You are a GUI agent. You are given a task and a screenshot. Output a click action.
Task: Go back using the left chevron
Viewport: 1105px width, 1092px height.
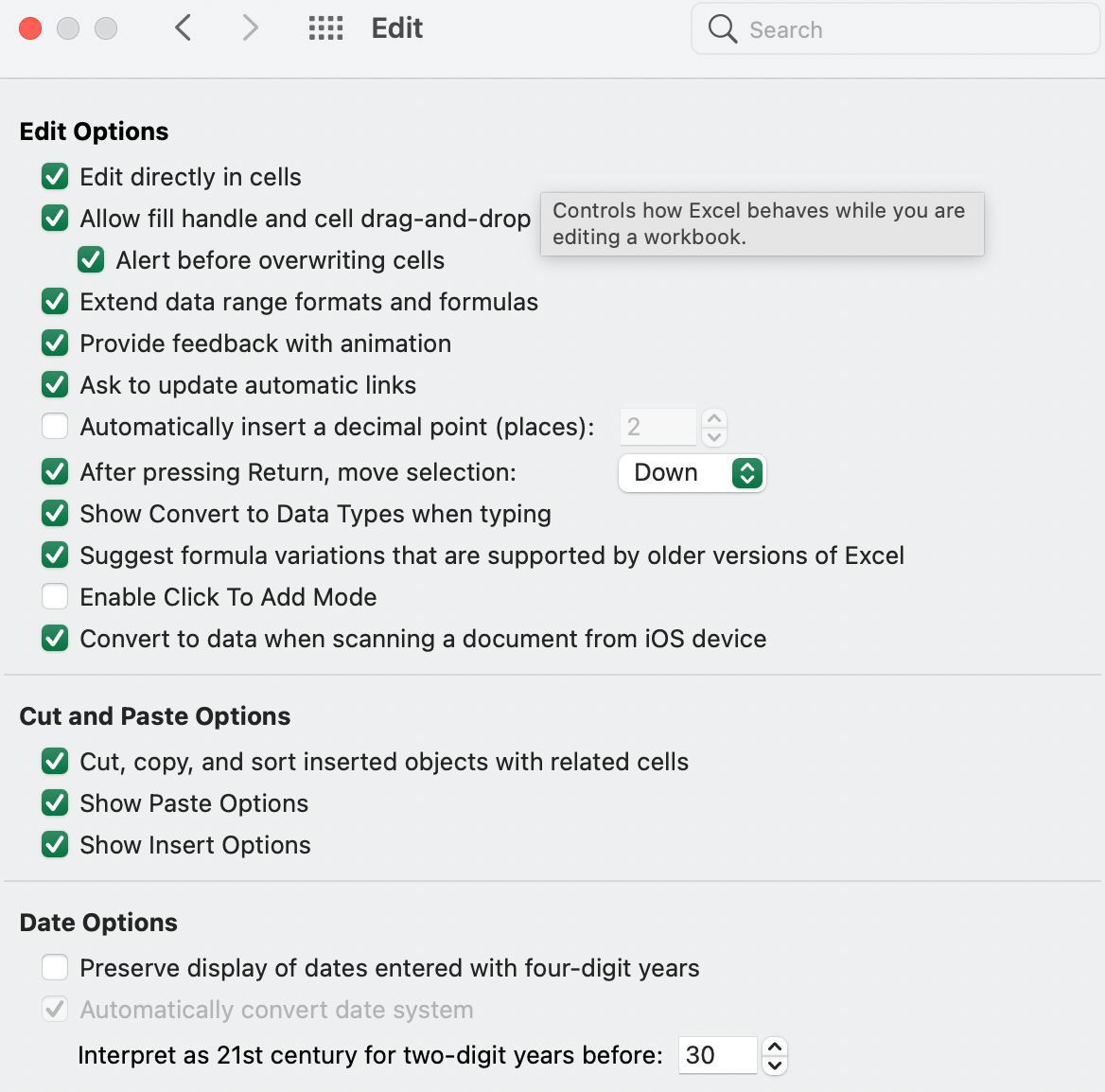click(x=184, y=28)
